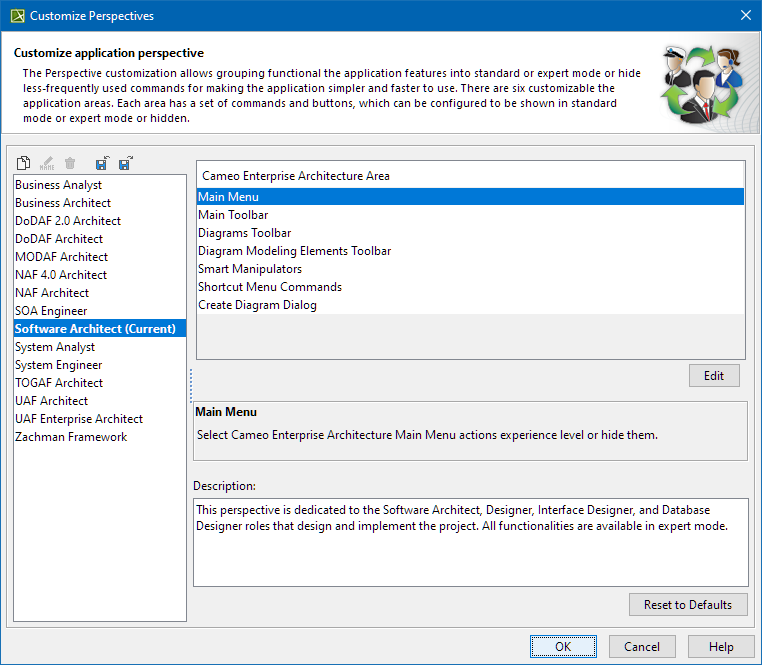The width and height of the screenshot is (762, 665).
Task: Click the Cancel button
Action: 642,647
